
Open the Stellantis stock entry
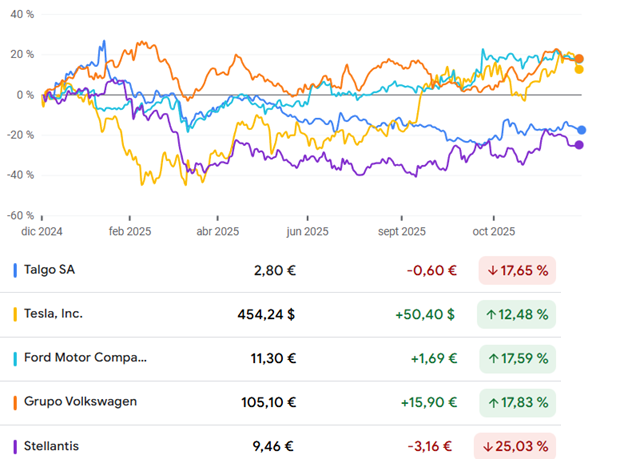coord(53,446)
